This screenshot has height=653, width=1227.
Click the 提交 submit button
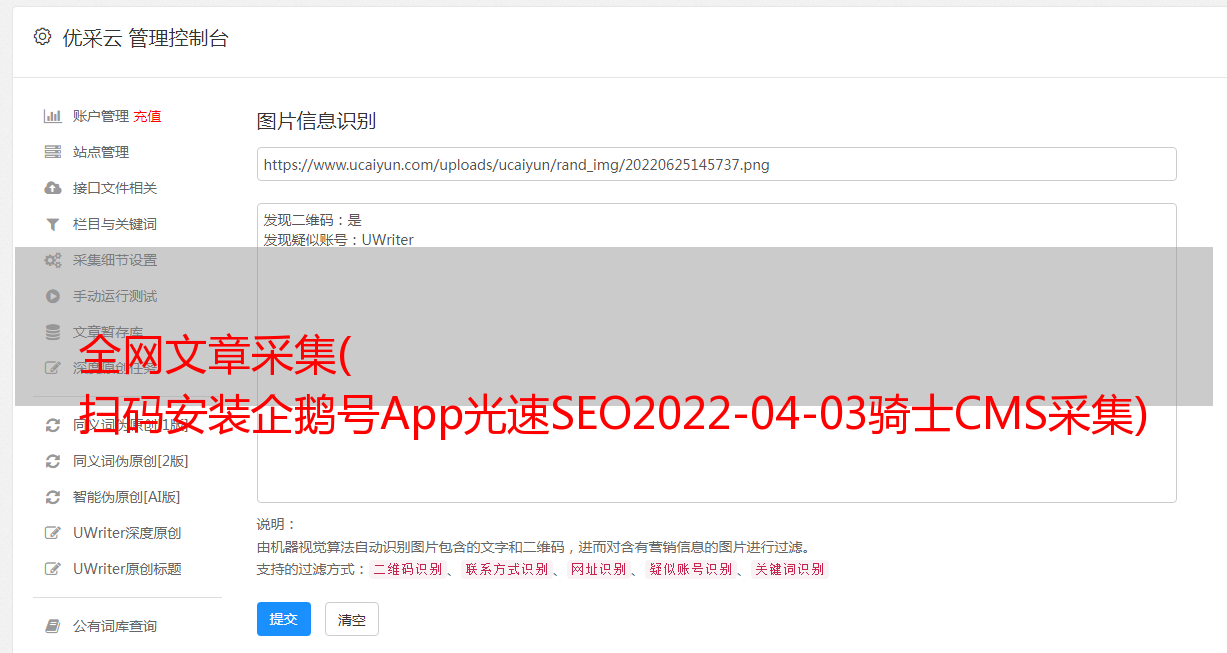pyautogui.click(x=284, y=619)
